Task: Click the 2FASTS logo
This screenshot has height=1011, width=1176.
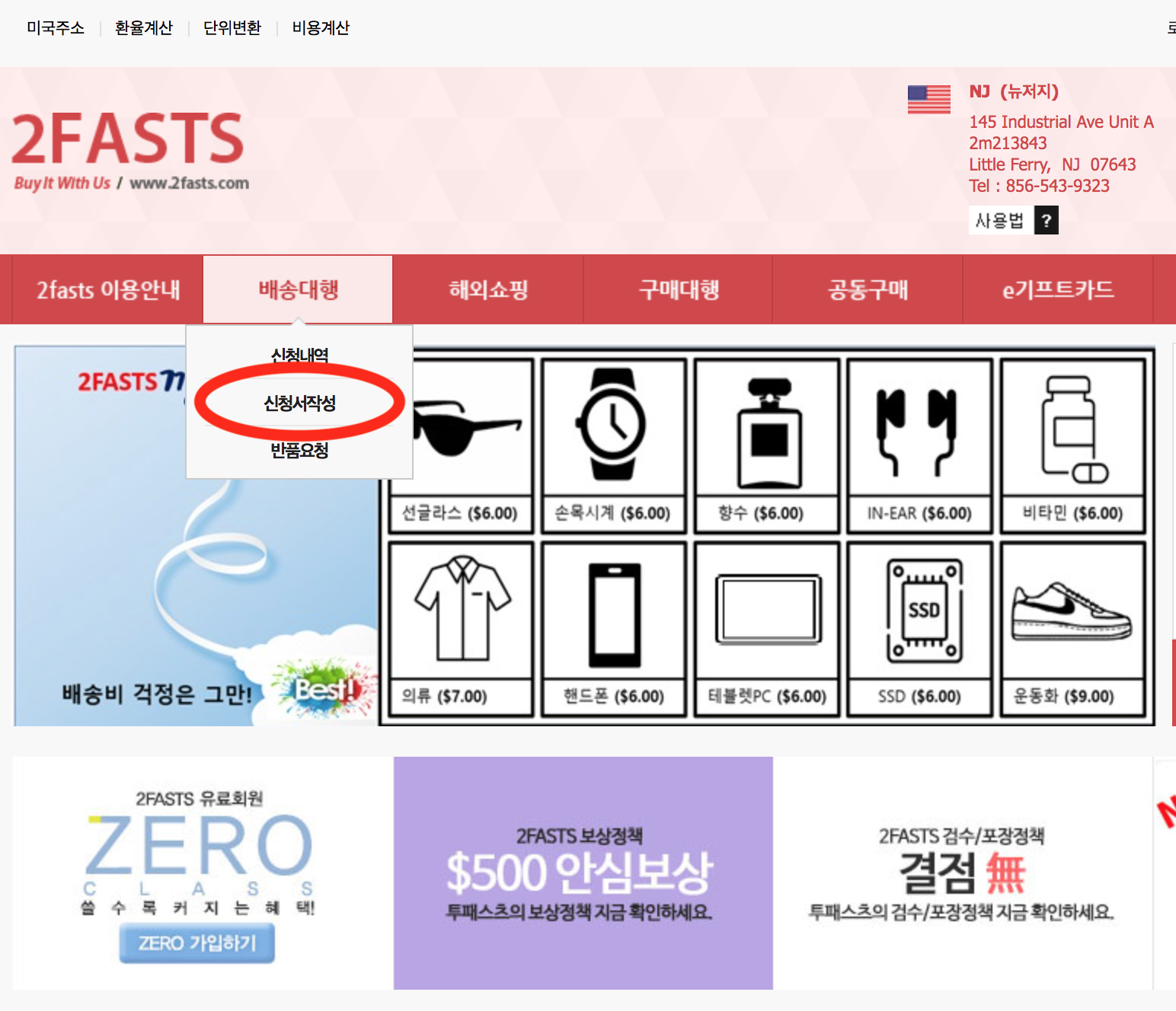Action: (128, 139)
